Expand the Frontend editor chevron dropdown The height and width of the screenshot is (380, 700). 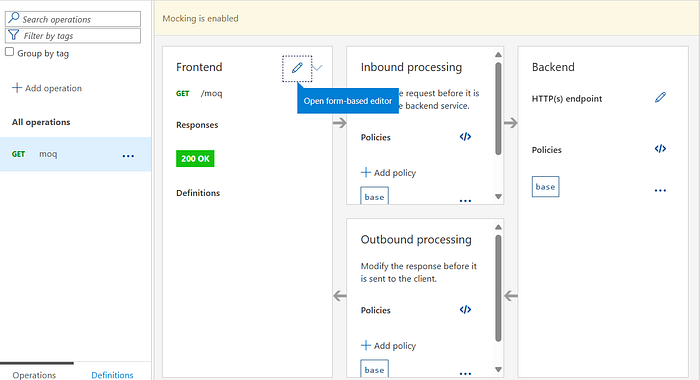[317, 68]
